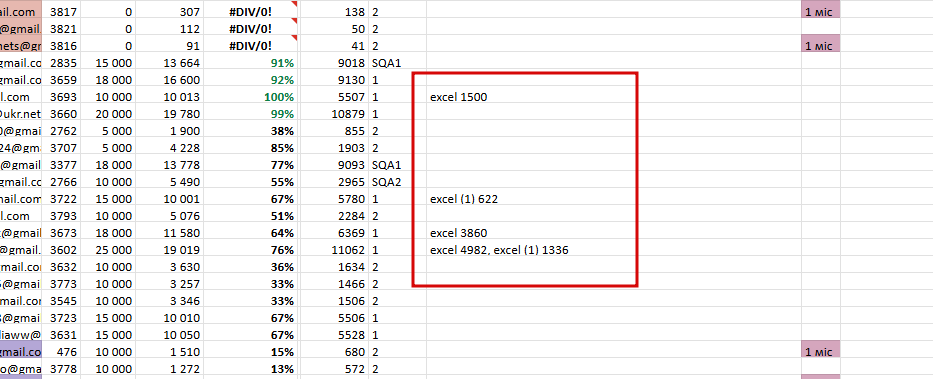Select cell with ID 3816

61,46
